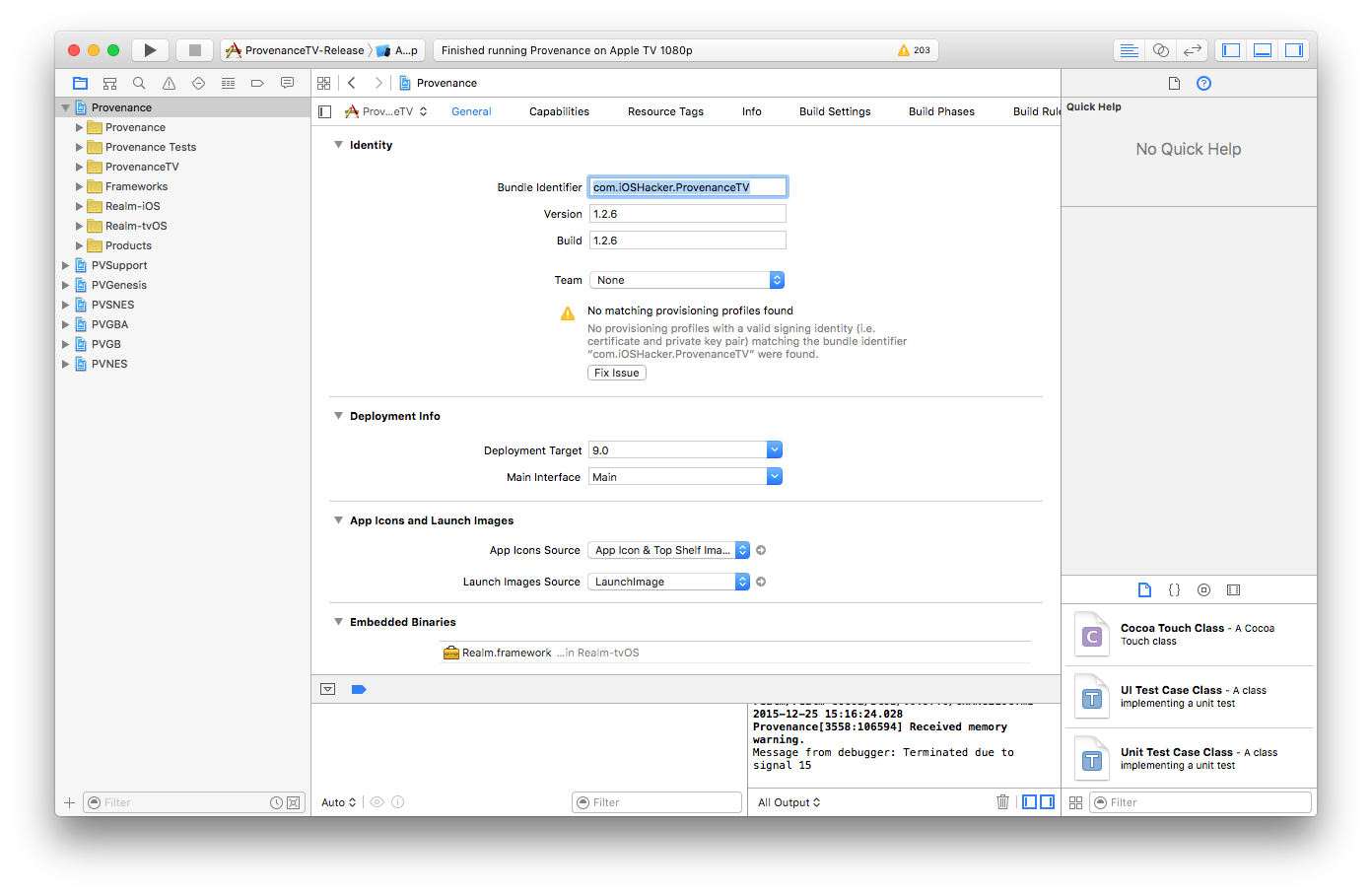Run the scheme with the Play button
Screen dimensions: 1372x895
click(150, 50)
